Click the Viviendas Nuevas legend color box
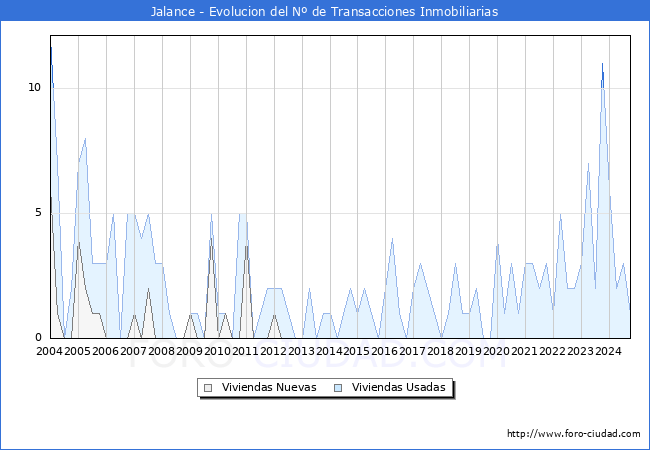Image resolution: width=650 pixels, height=450 pixels. (208, 388)
